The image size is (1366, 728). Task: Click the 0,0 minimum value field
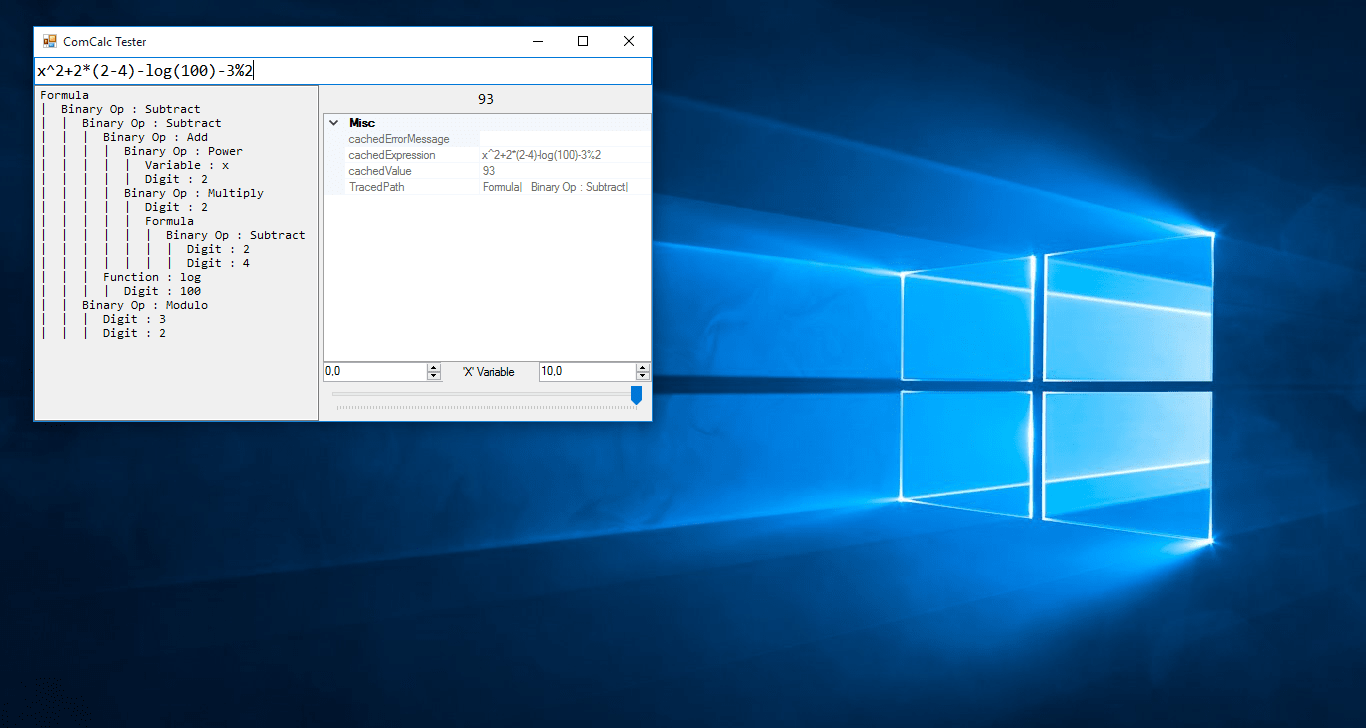point(375,371)
